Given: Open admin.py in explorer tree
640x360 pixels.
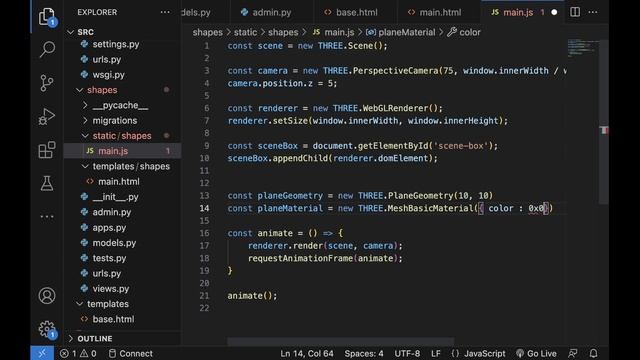Looking at the screenshot, I should (x=122, y=212).
